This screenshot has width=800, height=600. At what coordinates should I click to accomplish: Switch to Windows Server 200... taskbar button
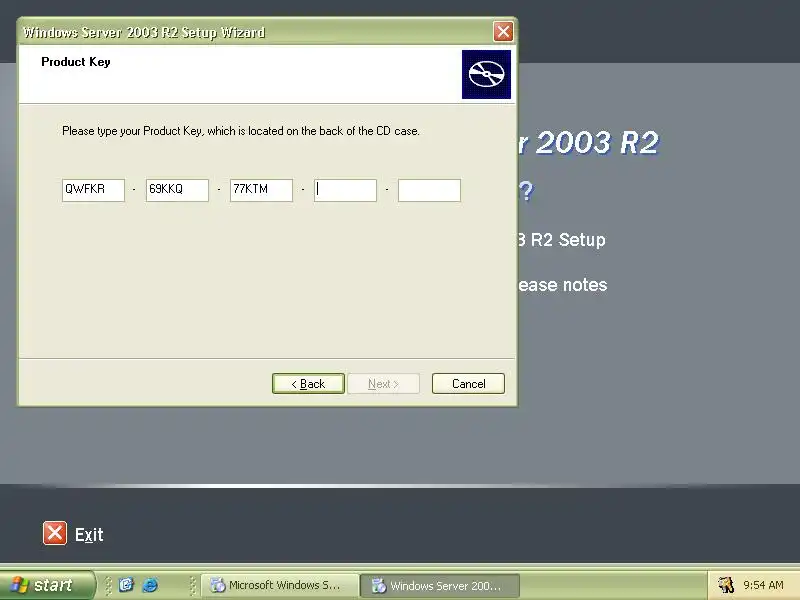440,585
